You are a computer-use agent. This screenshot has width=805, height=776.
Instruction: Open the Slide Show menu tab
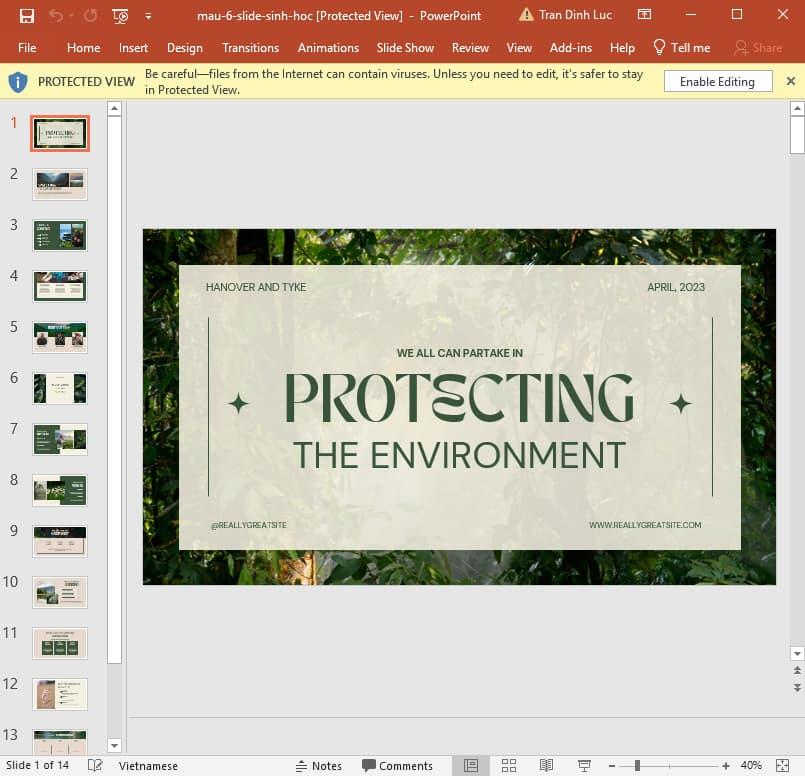tap(404, 47)
